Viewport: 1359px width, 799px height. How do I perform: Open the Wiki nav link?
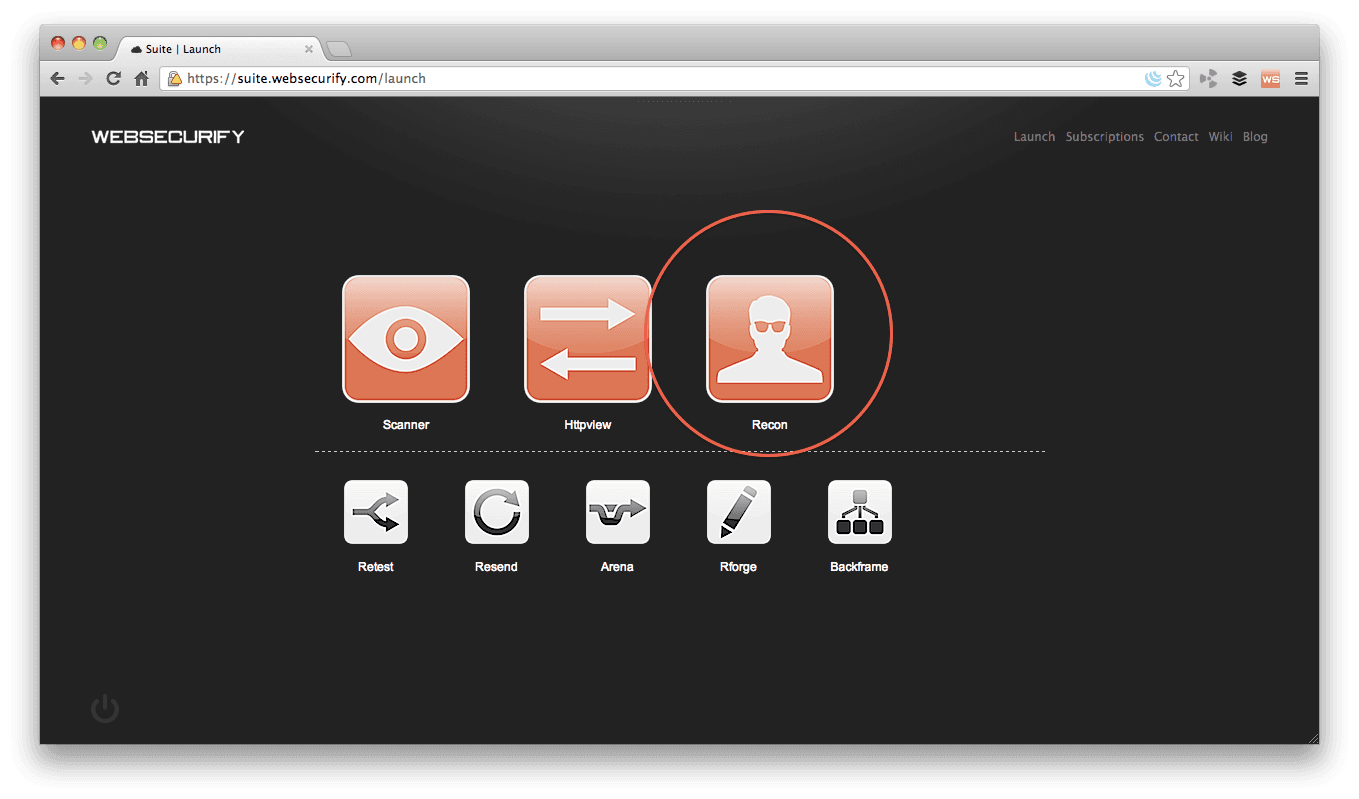pos(1220,137)
